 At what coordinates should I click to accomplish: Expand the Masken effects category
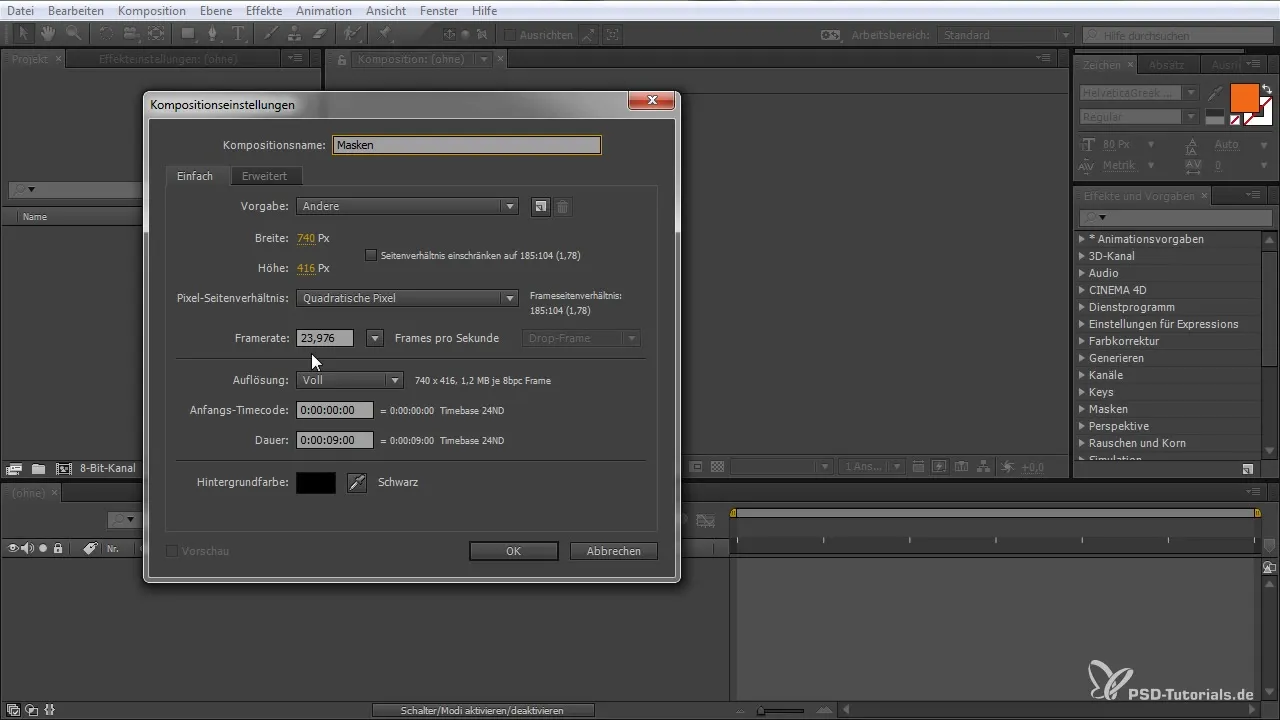coord(1082,409)
